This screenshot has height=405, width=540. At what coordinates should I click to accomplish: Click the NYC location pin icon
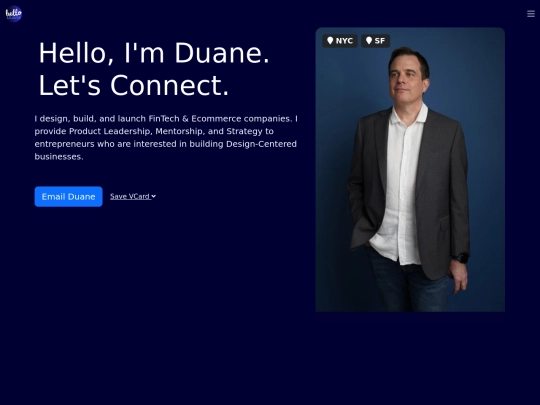coord(330,41)
